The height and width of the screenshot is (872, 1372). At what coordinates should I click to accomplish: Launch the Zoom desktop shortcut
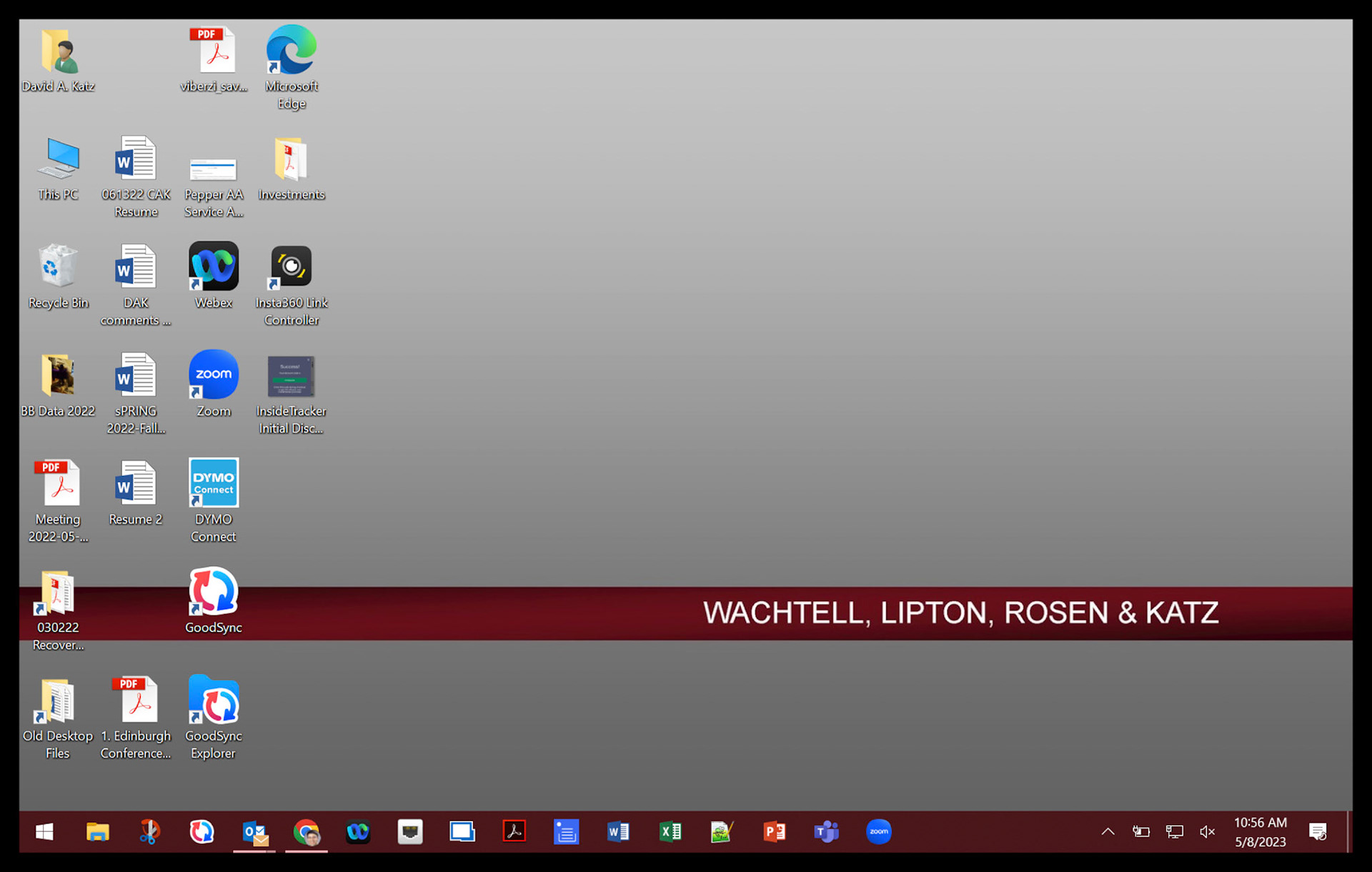tap(214, 385)
